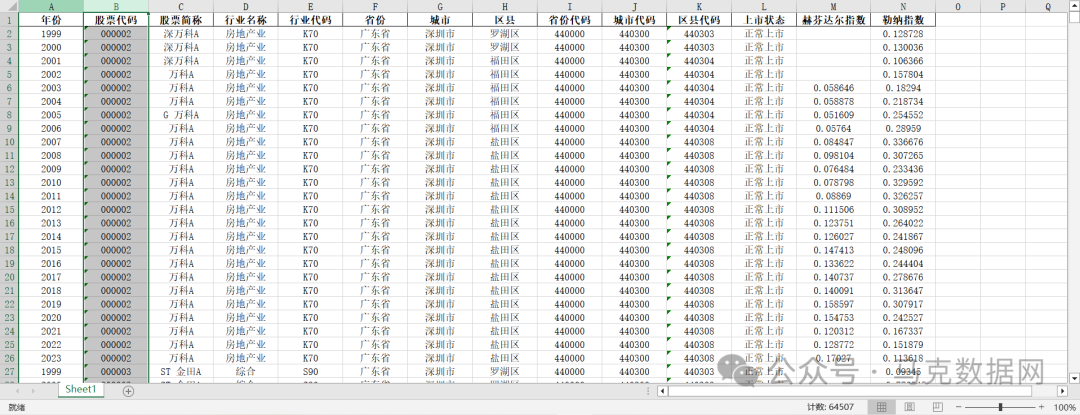
Task: Click the 区县 header cell
Action: tap(505, 19)
